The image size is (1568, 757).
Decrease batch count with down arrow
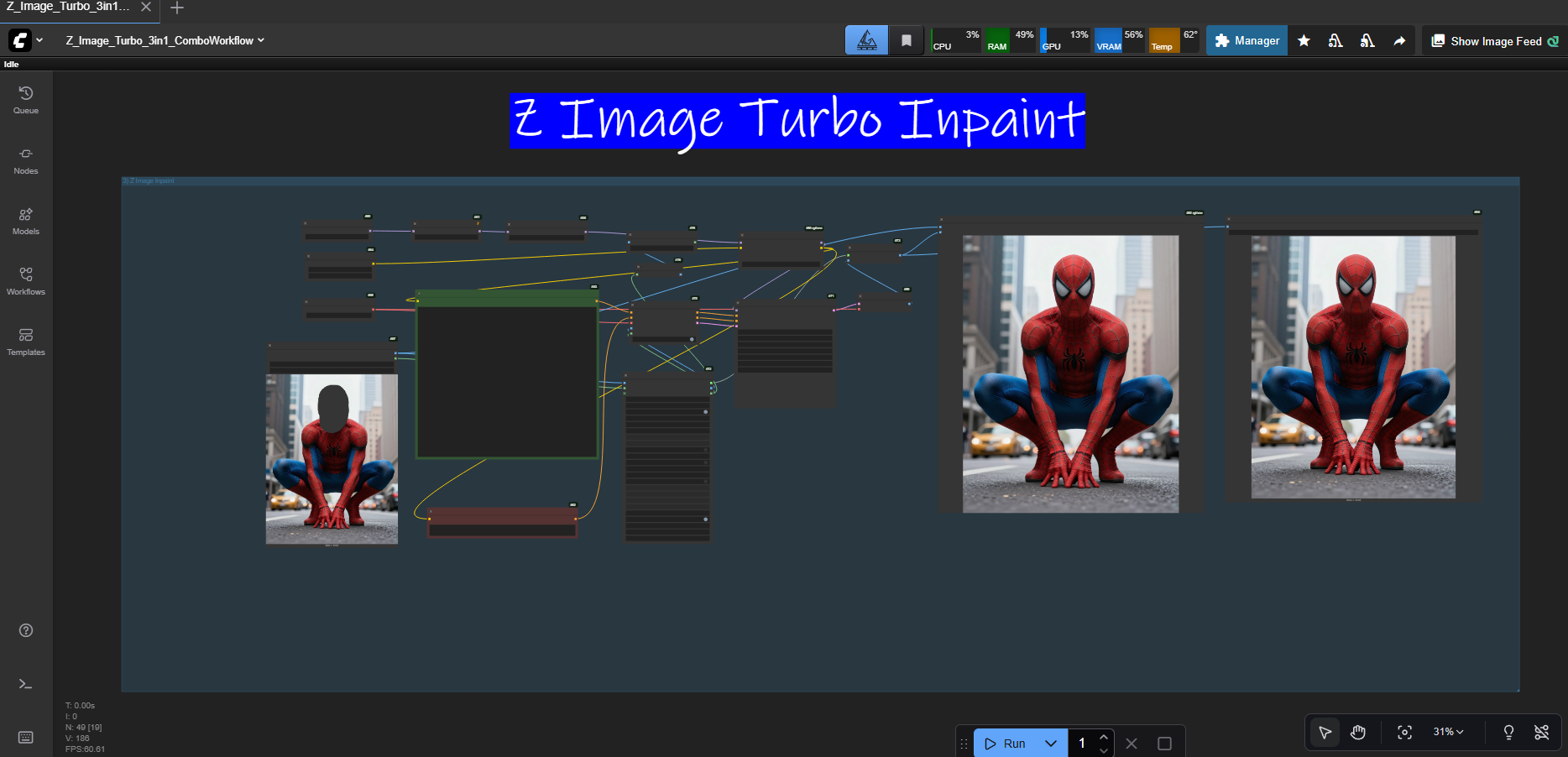(1104, 750)
